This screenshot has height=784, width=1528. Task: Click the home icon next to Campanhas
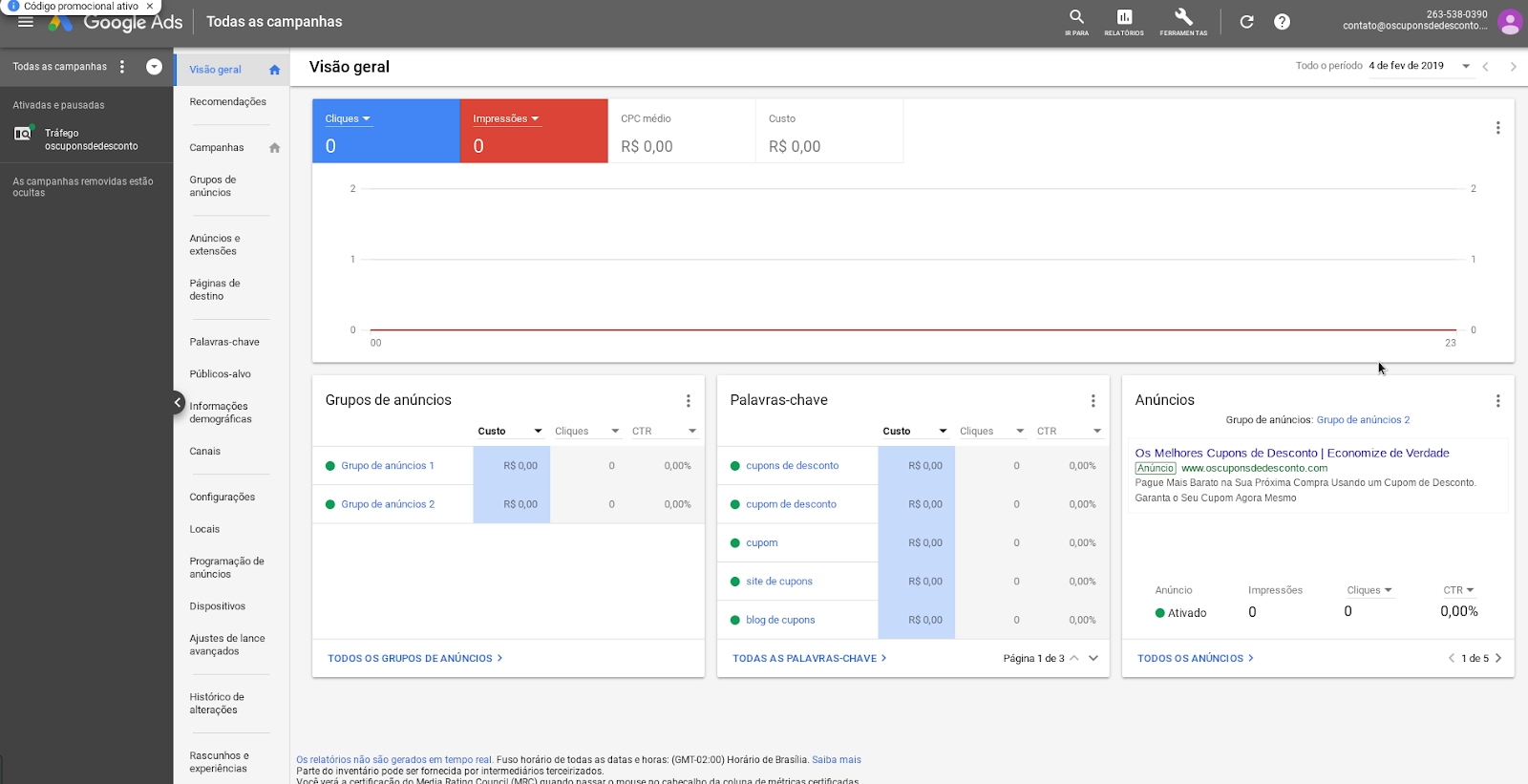(274, 148)
